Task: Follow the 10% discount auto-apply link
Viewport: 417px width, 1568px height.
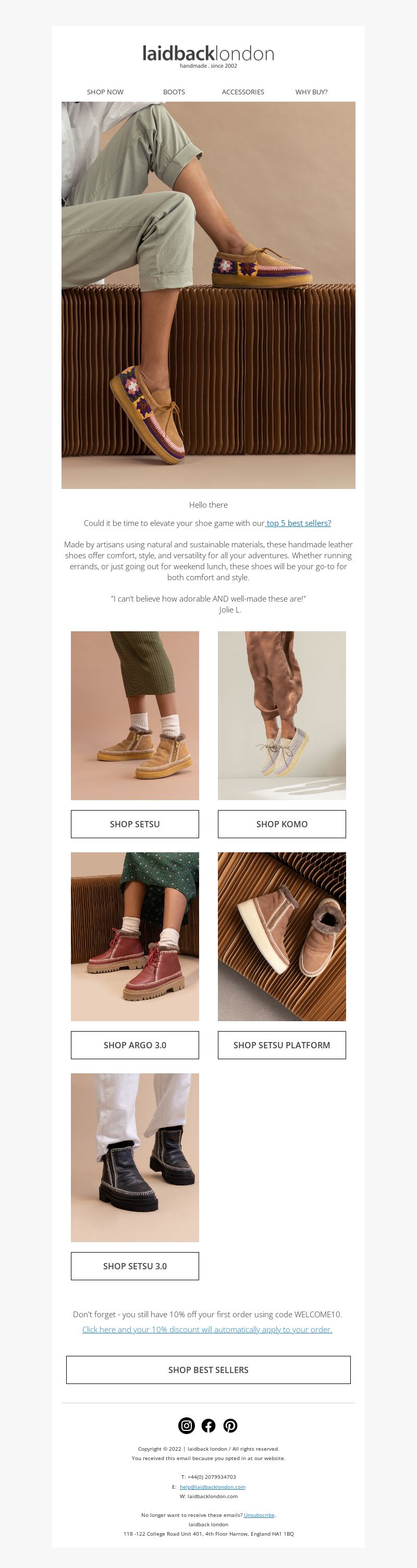Action: (207, 1329)
